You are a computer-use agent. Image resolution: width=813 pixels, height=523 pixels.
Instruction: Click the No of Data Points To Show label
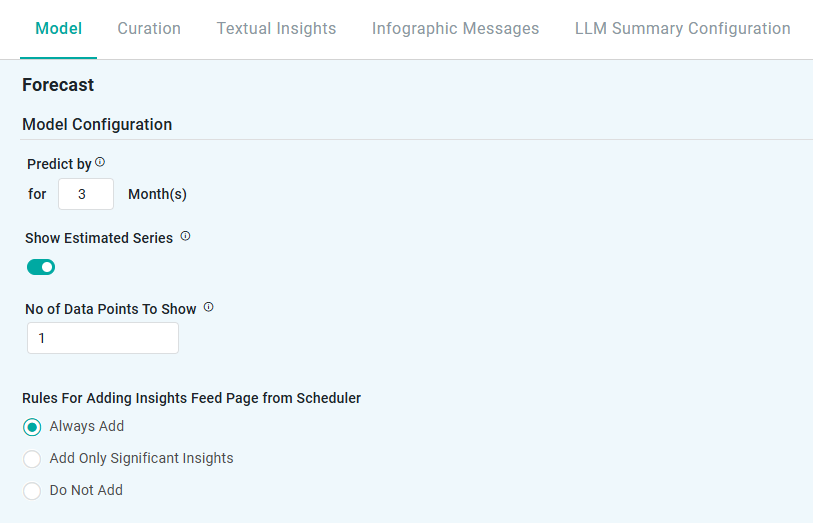111,309
